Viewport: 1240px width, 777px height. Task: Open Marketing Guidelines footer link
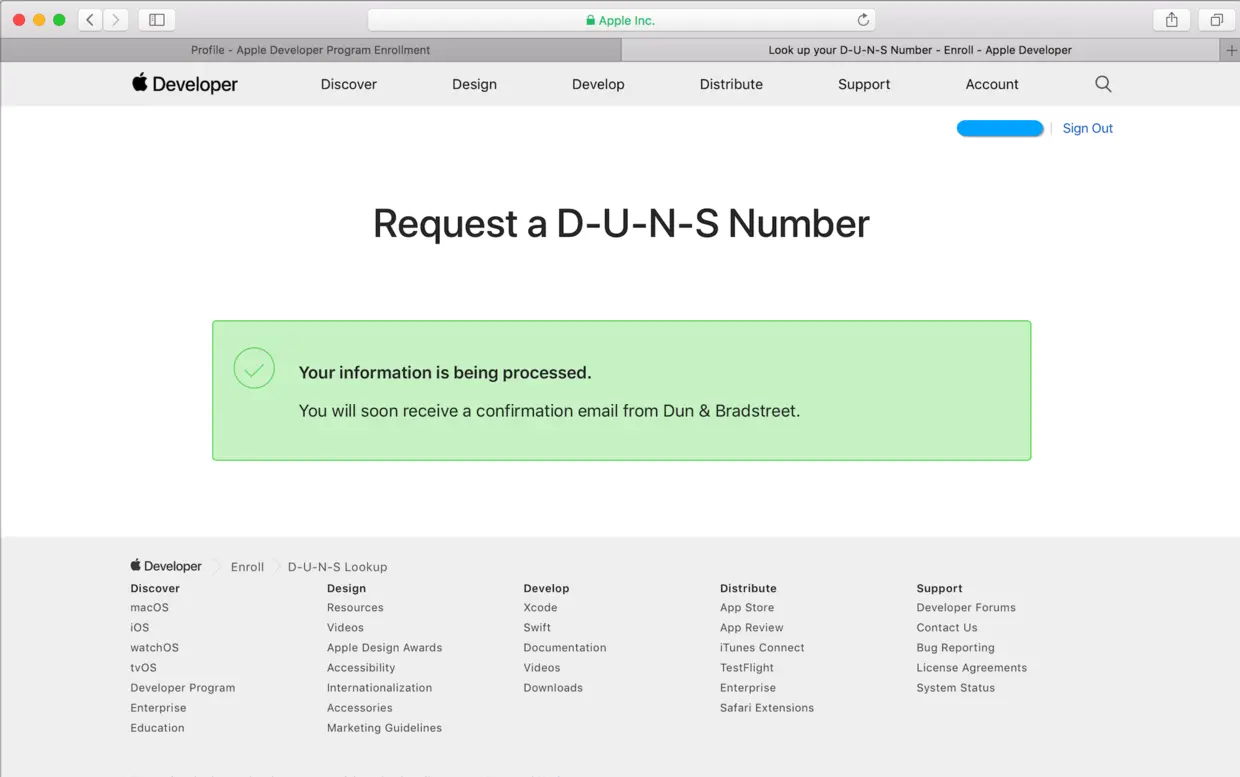coord(384,728)
